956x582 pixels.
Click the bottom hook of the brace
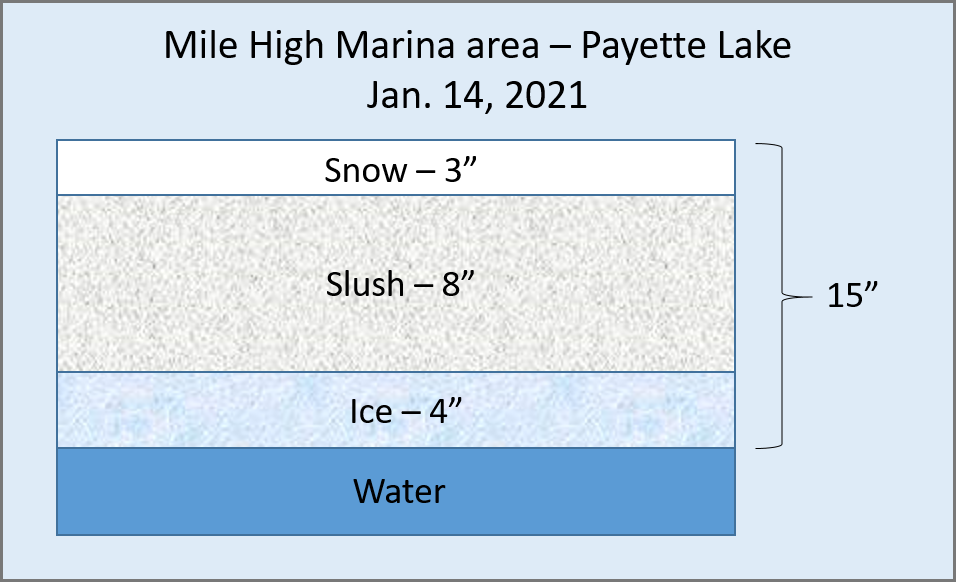point(767,447)
